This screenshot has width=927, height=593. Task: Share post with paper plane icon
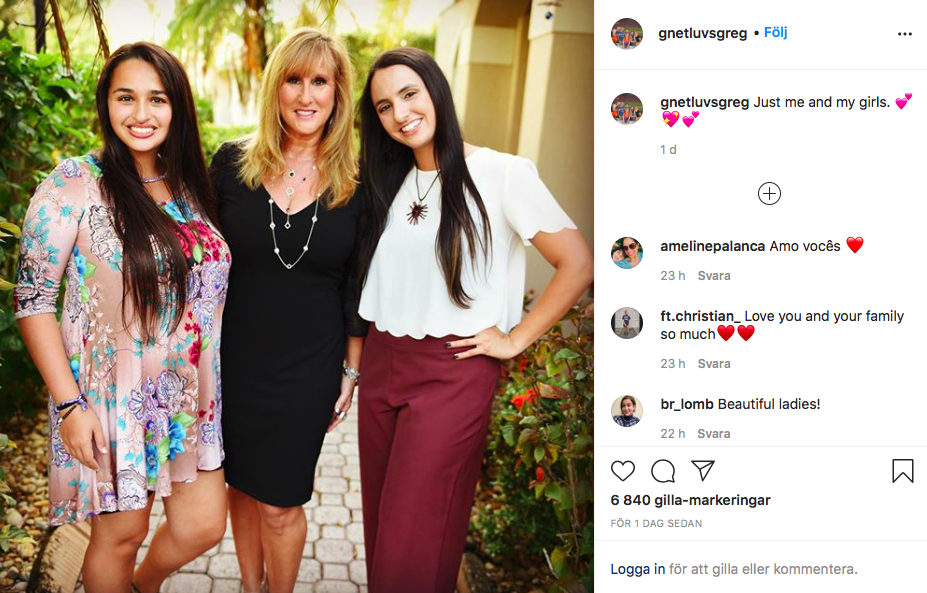click(703, 471)
